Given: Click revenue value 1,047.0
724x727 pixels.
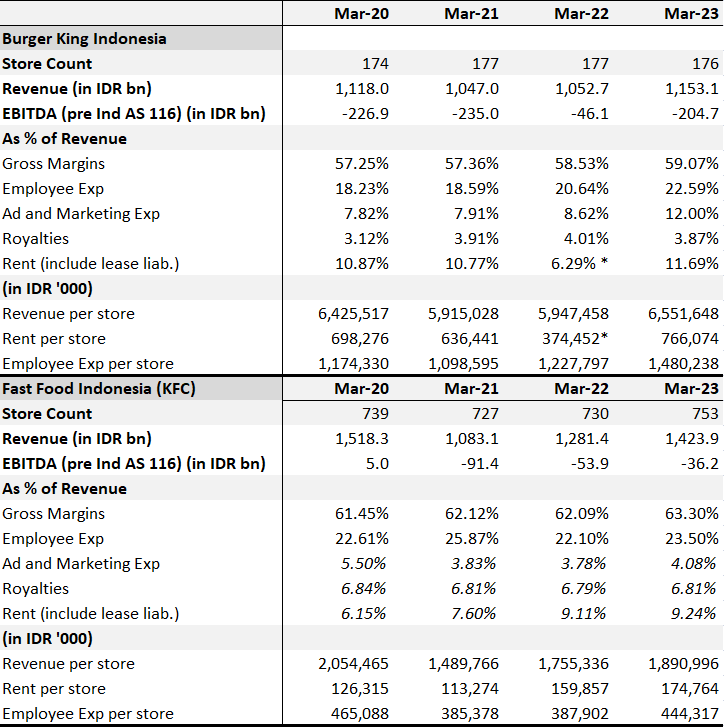Looking at the screenshot, I should [472, 89].
